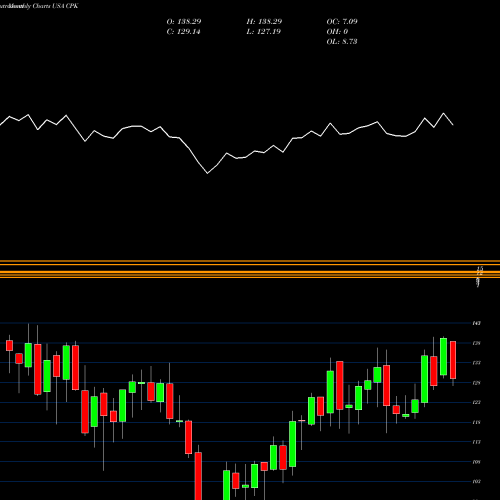Click the 108 price axis label
Screen dimensions: 500x500
tap(476, 462)
